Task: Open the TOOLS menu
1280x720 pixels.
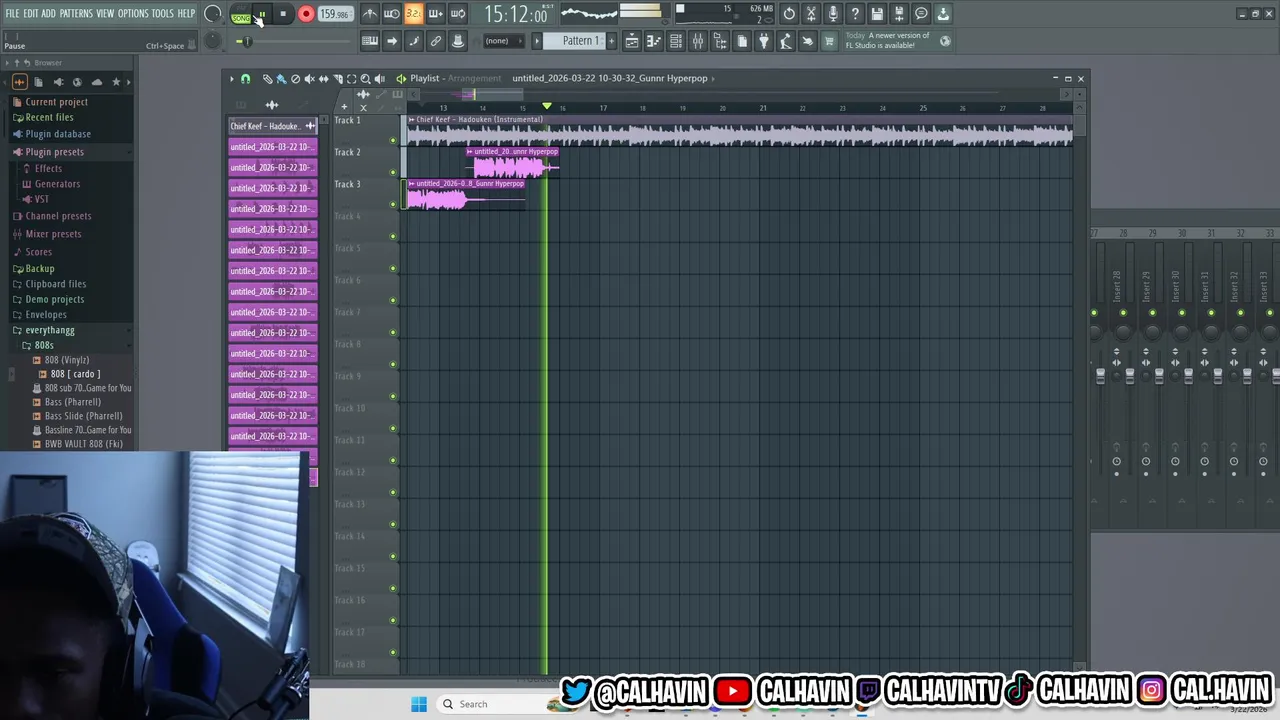Action: pyautogui.click(x=163, y=13)
